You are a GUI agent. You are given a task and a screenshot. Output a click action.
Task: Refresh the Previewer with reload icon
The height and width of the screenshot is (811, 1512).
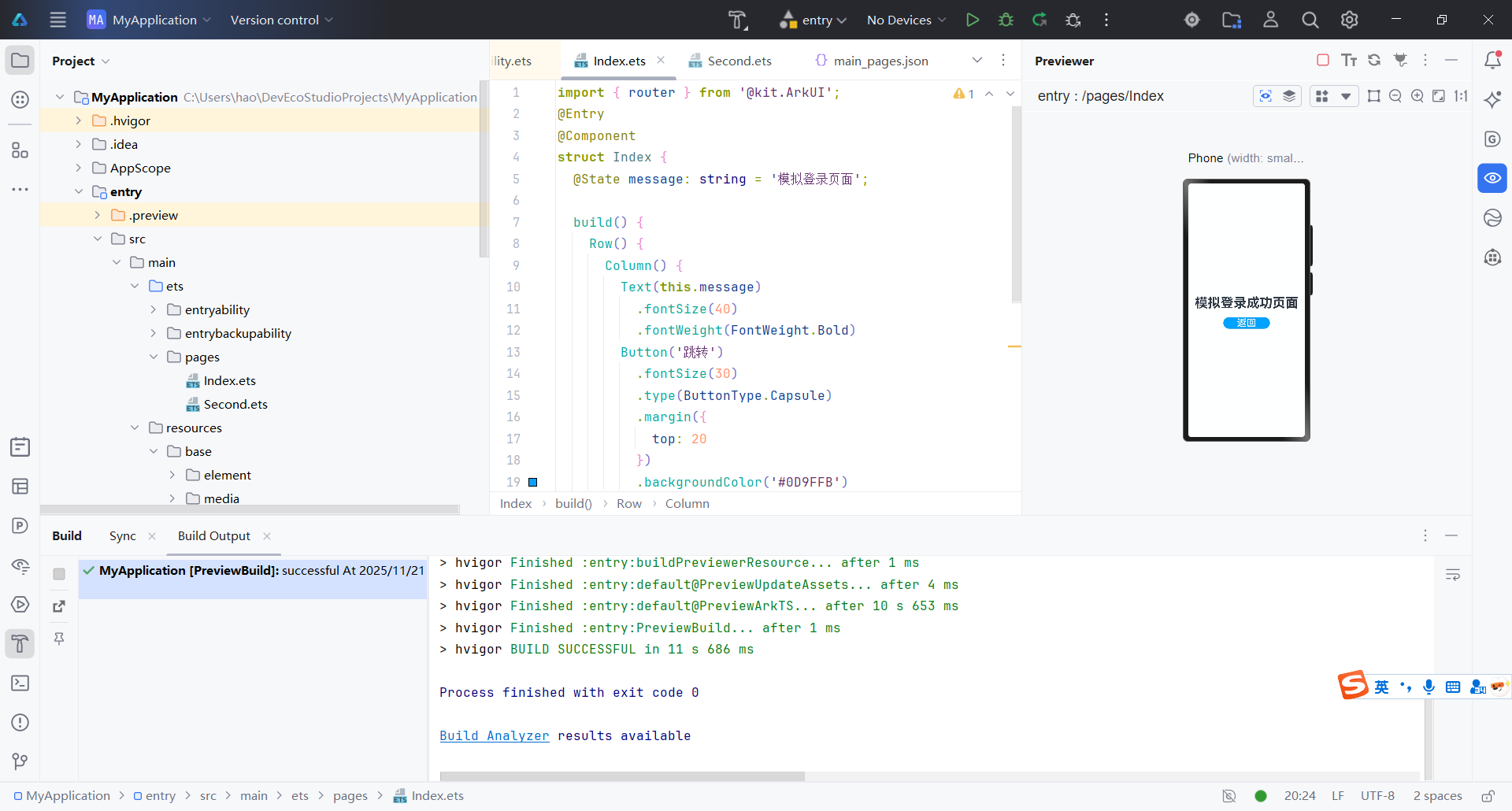pos(1374,61)
